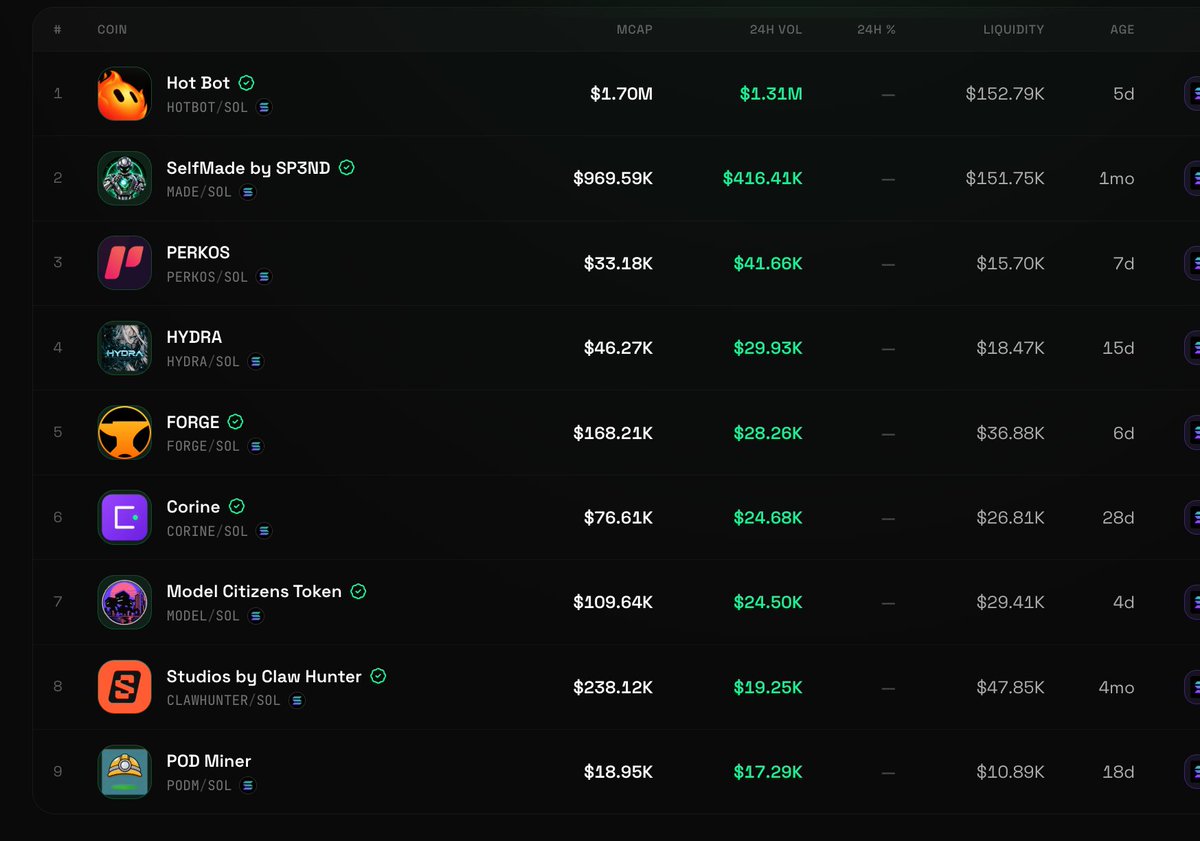Sort by the 24H % column header
1200x841 pixels.
tap(876, 30)
